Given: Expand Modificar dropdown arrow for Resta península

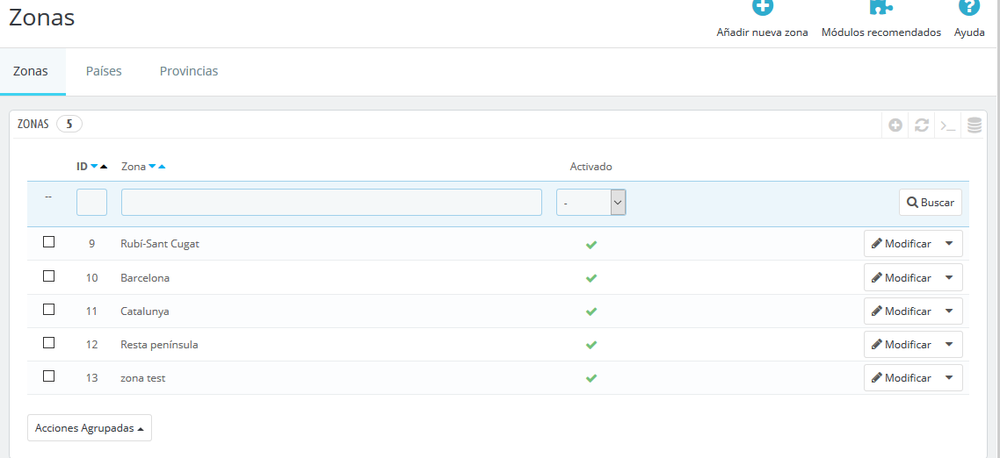Looking at the screenshot, I should [x=949, y=344].
